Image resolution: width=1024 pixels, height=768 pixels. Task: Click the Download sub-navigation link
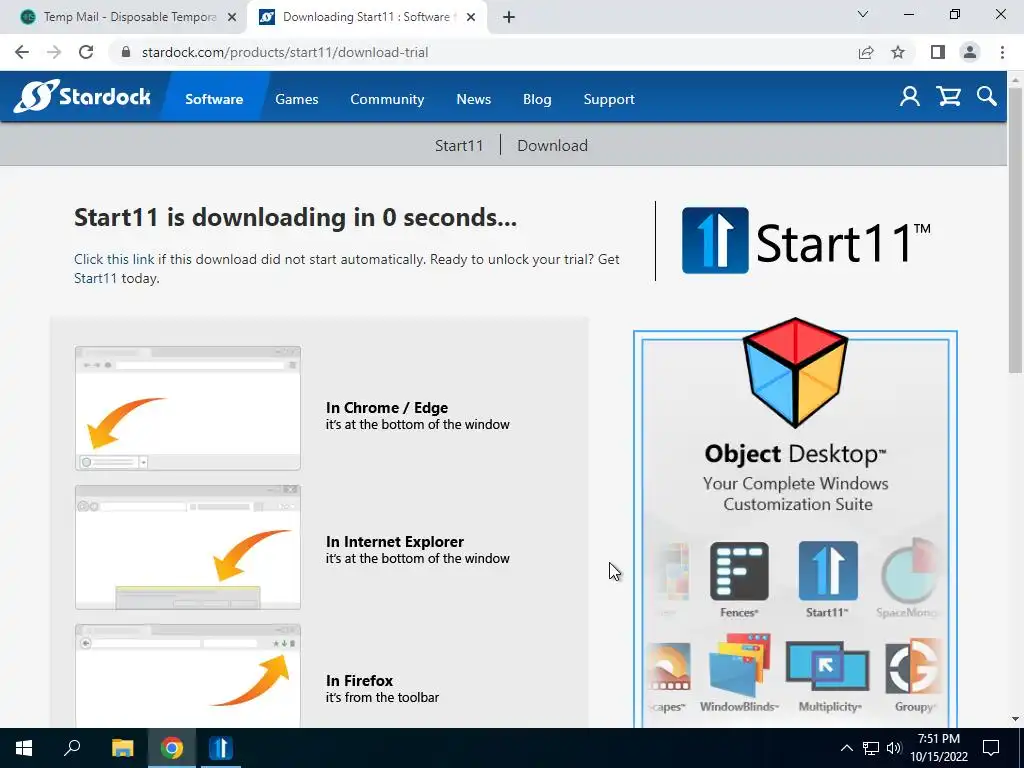click(552, 146)
